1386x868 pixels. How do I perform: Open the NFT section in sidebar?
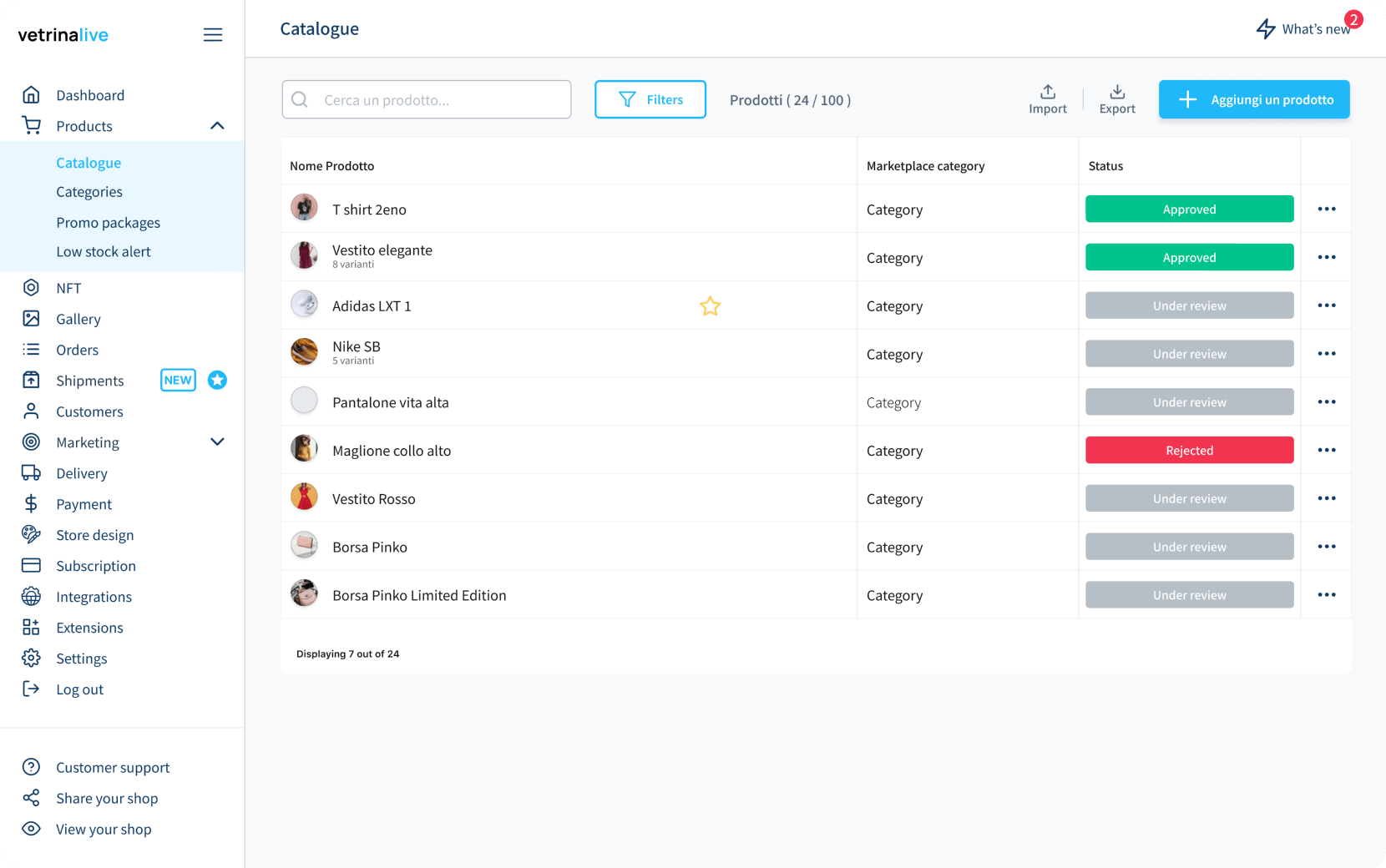[68, 288]
